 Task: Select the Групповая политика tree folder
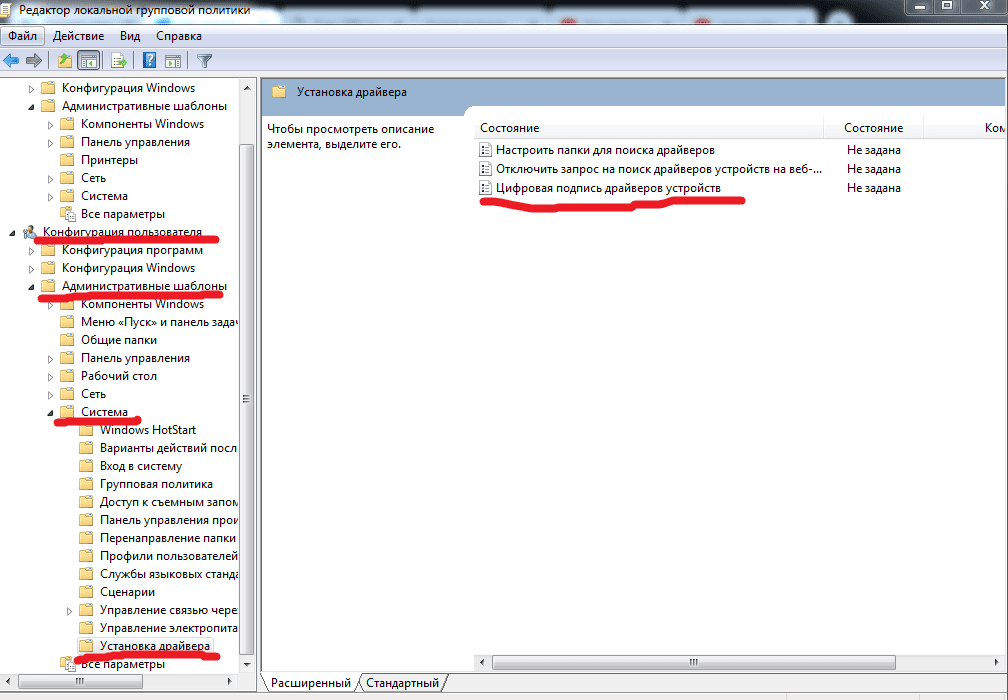point(156,484)
